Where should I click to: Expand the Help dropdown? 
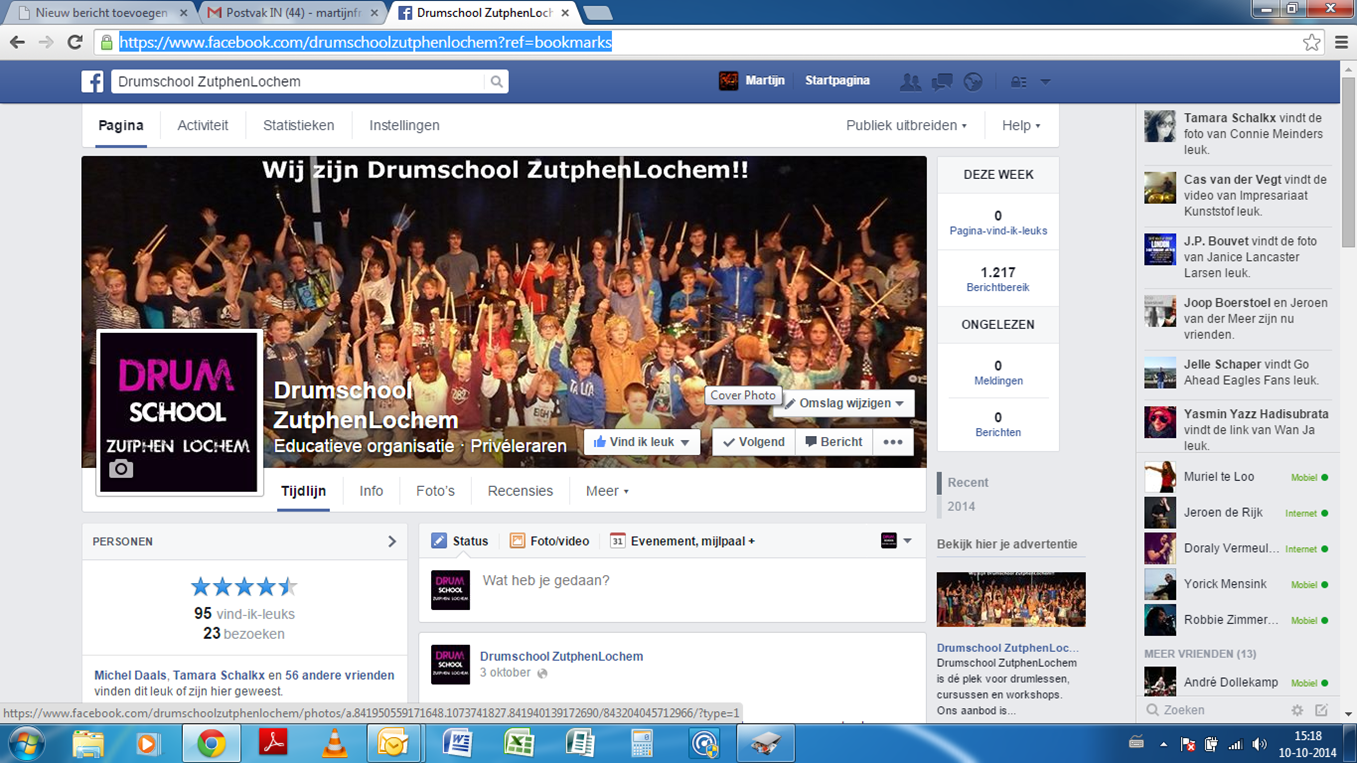pos(1021,126)
